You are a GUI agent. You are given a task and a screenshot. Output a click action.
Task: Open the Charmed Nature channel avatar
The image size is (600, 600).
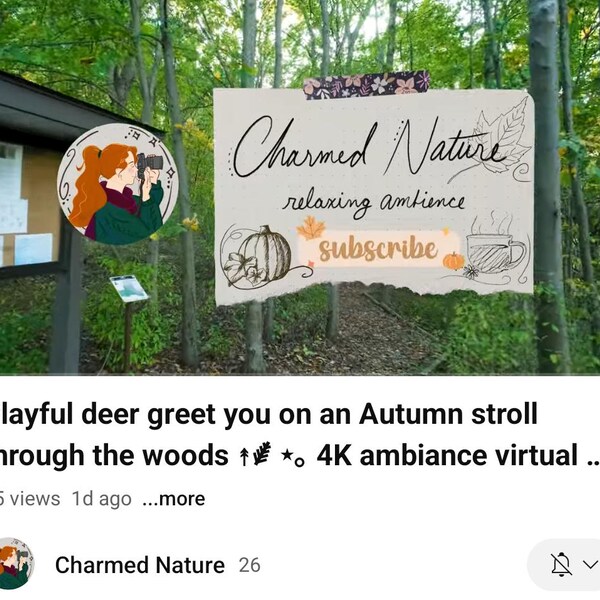coord(15,564)
